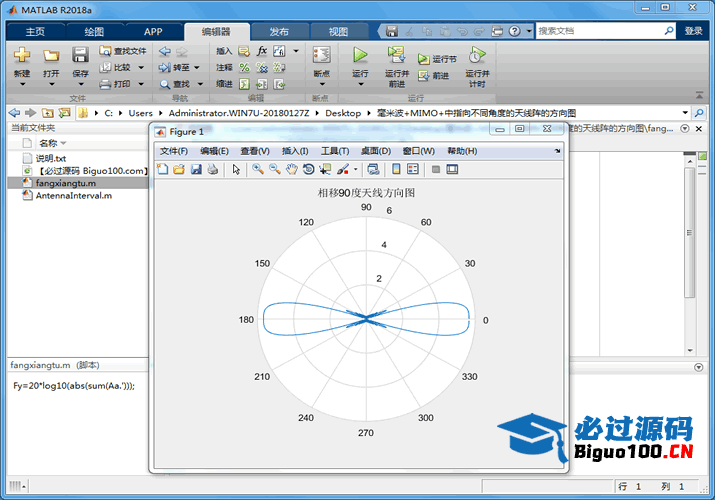715x500 pixels.
Task: Click the Go To (转至) button
Action: tap(174, 67)
